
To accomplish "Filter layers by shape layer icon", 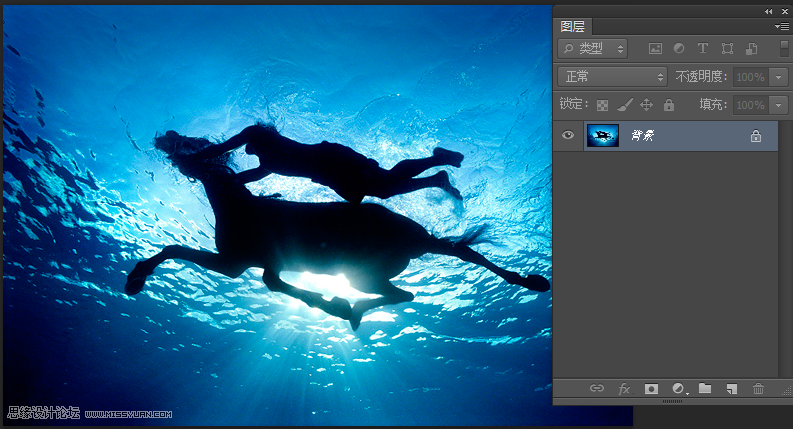I will 727,48.
